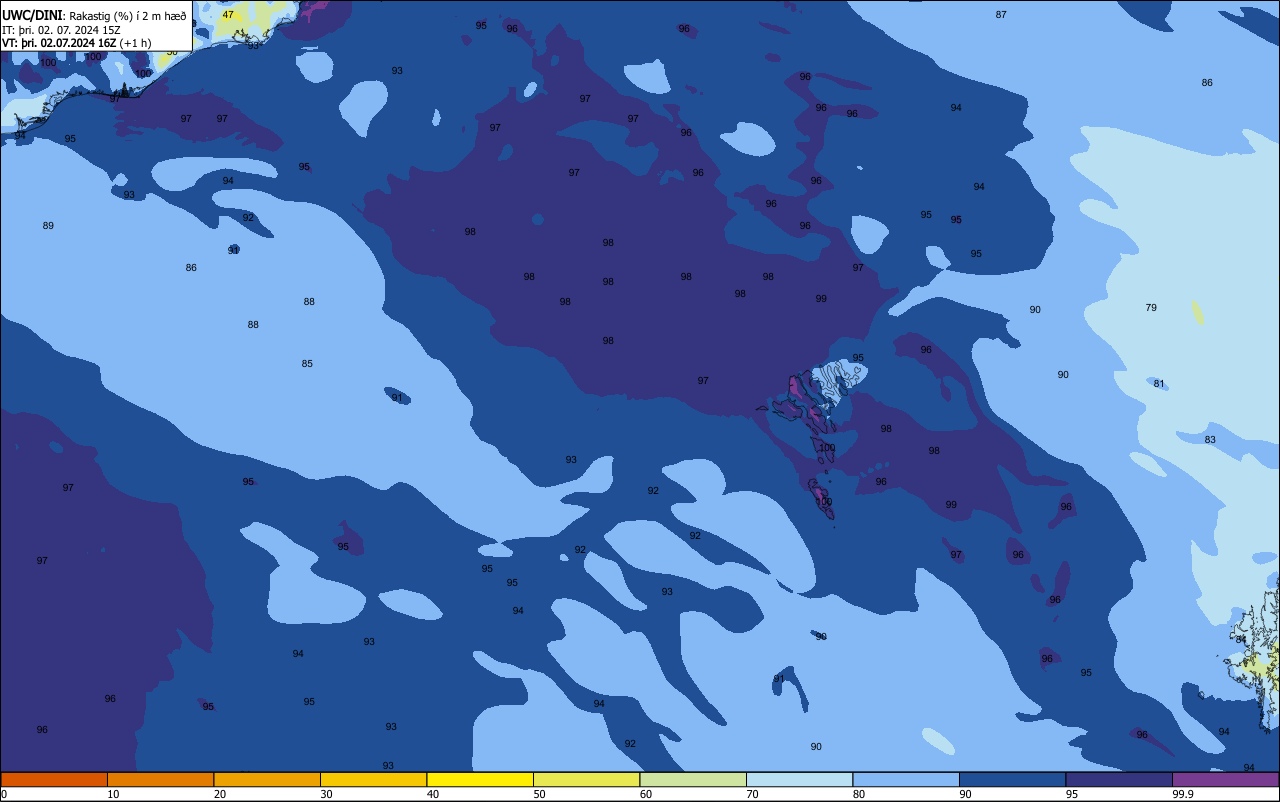Click the map value '87'
This screenshot has height=802, width=1280.
pyautogui.click(x=1001, y=15)
